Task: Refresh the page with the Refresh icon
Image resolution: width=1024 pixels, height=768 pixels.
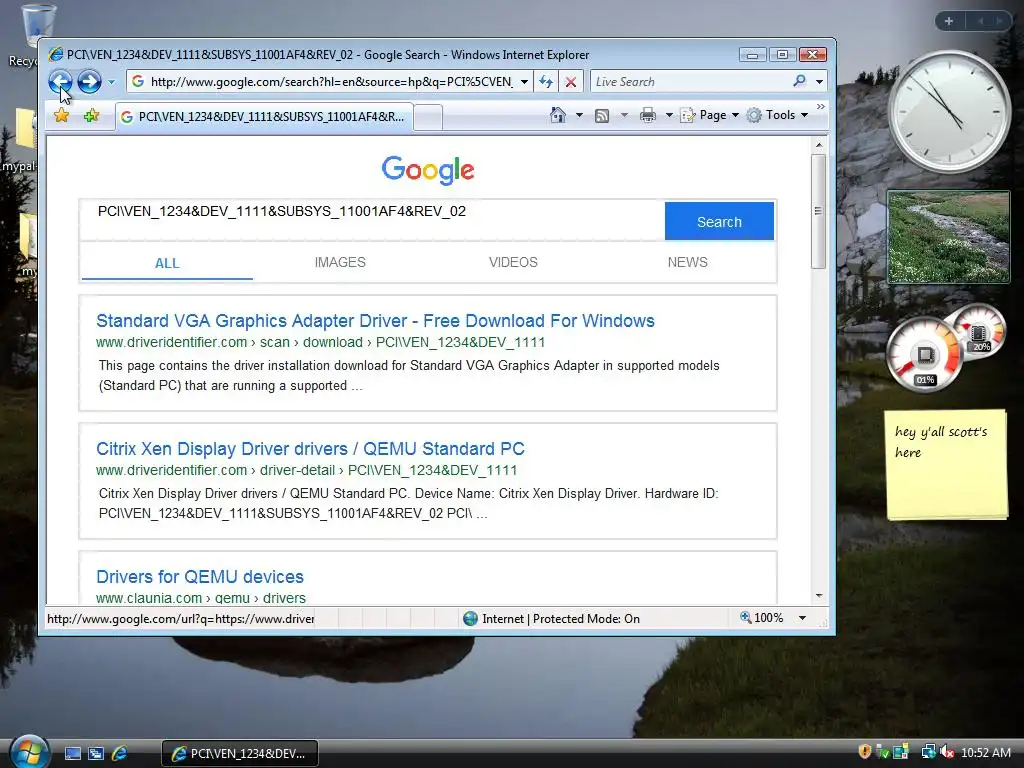Action: (546, 82)
